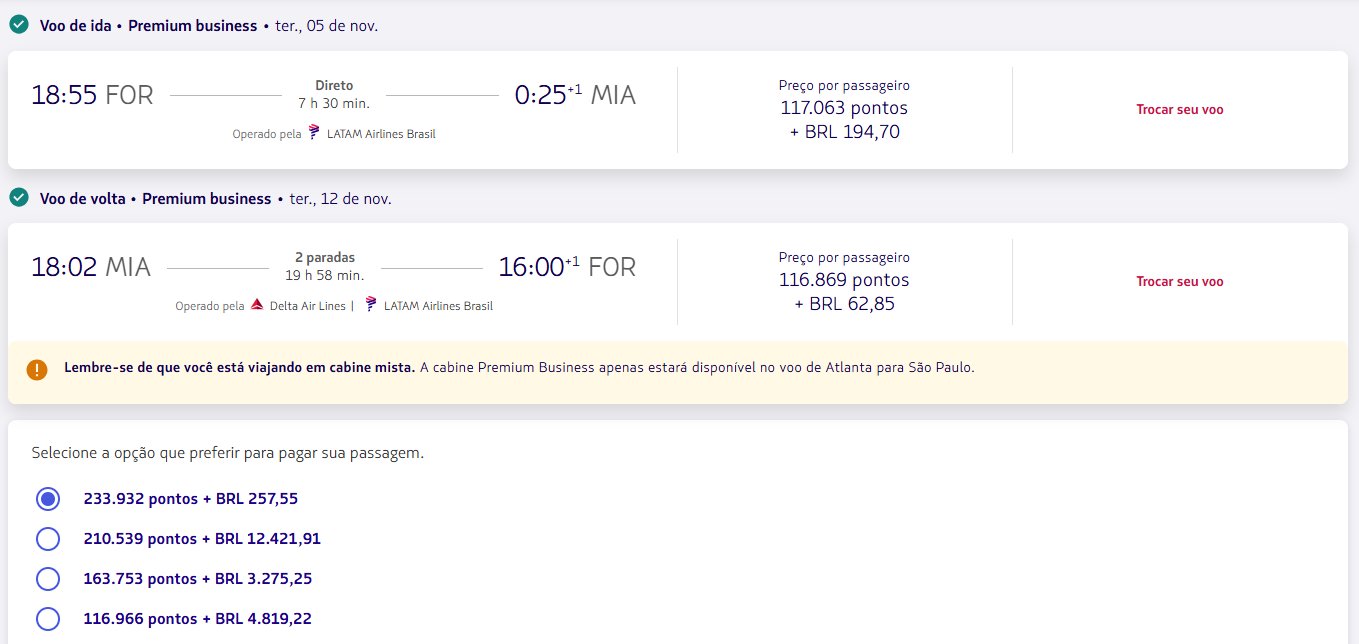Click the 16:00 FOR arrival time

coord(567,267)
